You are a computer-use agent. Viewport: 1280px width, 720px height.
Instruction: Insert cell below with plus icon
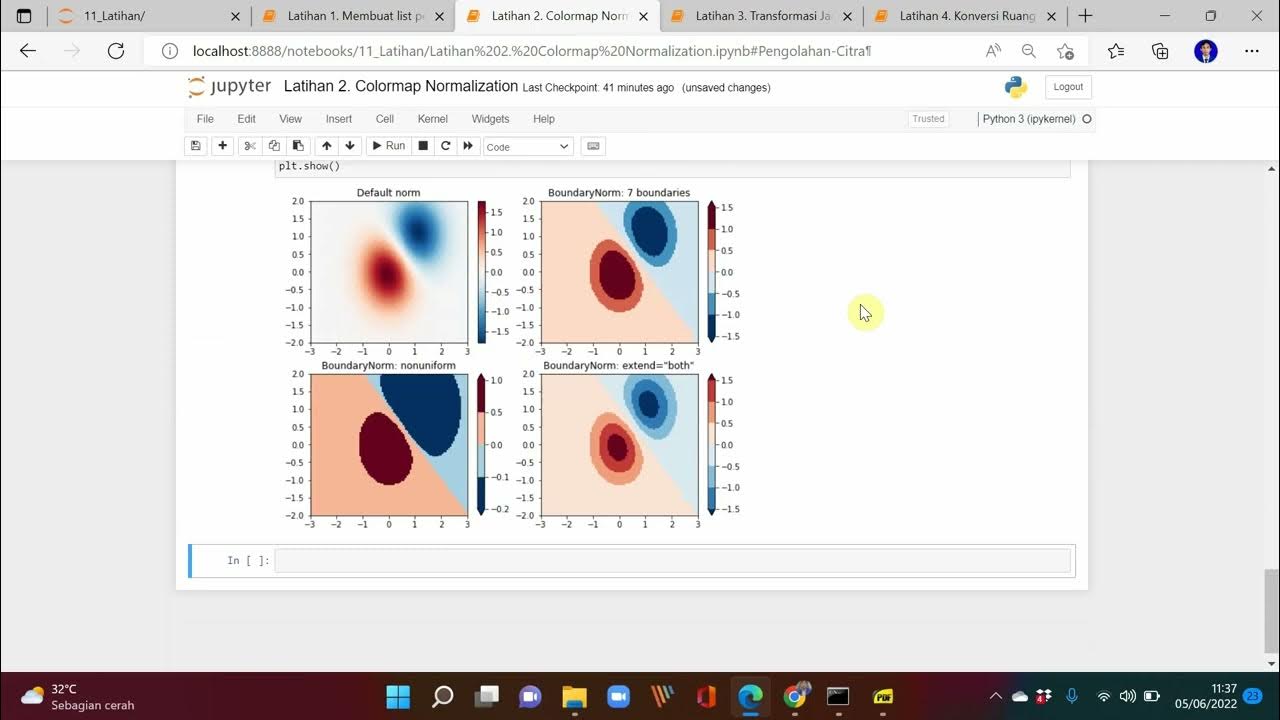click(x=222, y=146)
